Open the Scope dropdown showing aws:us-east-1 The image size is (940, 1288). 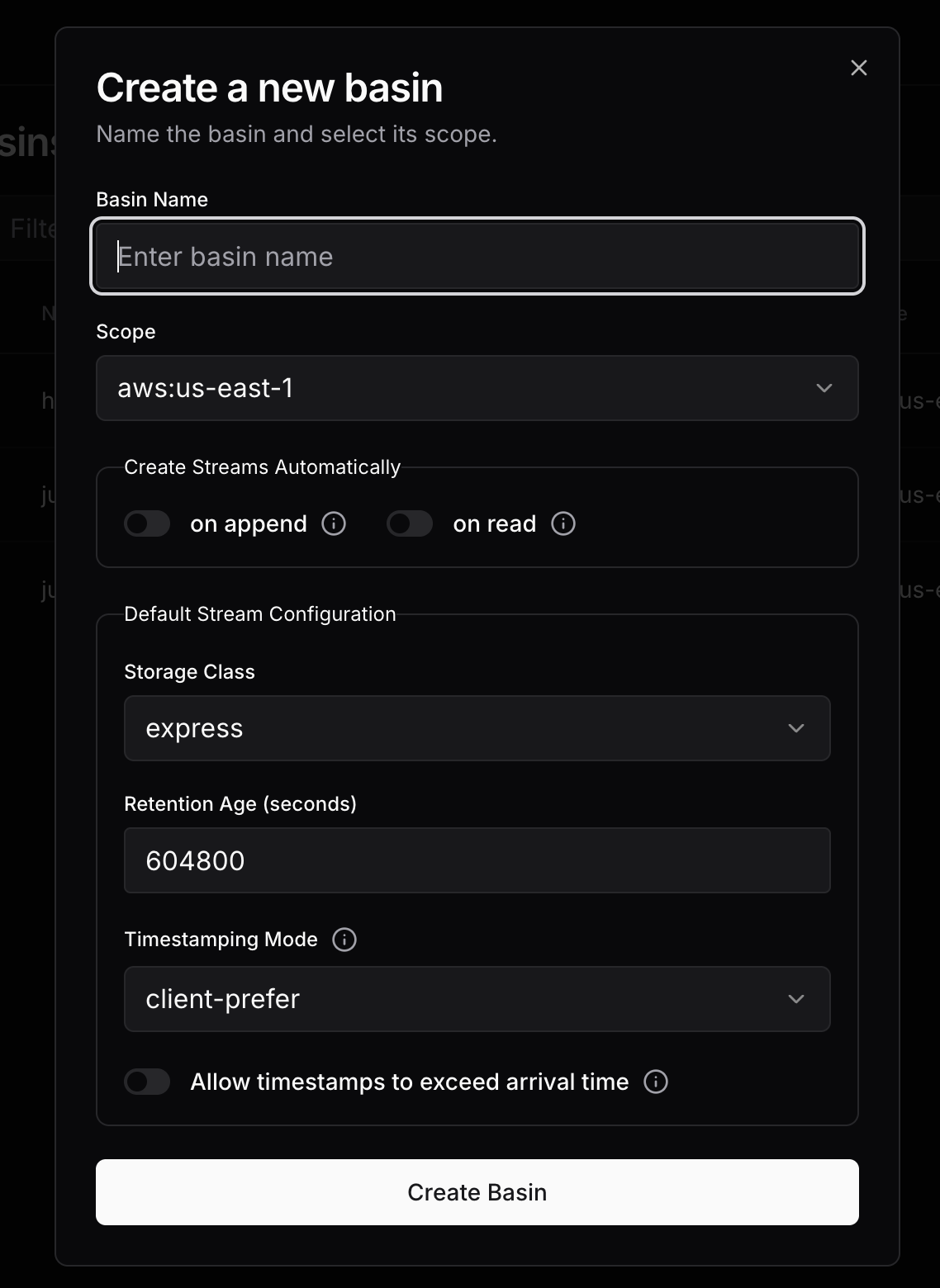[x=477, y=388]
